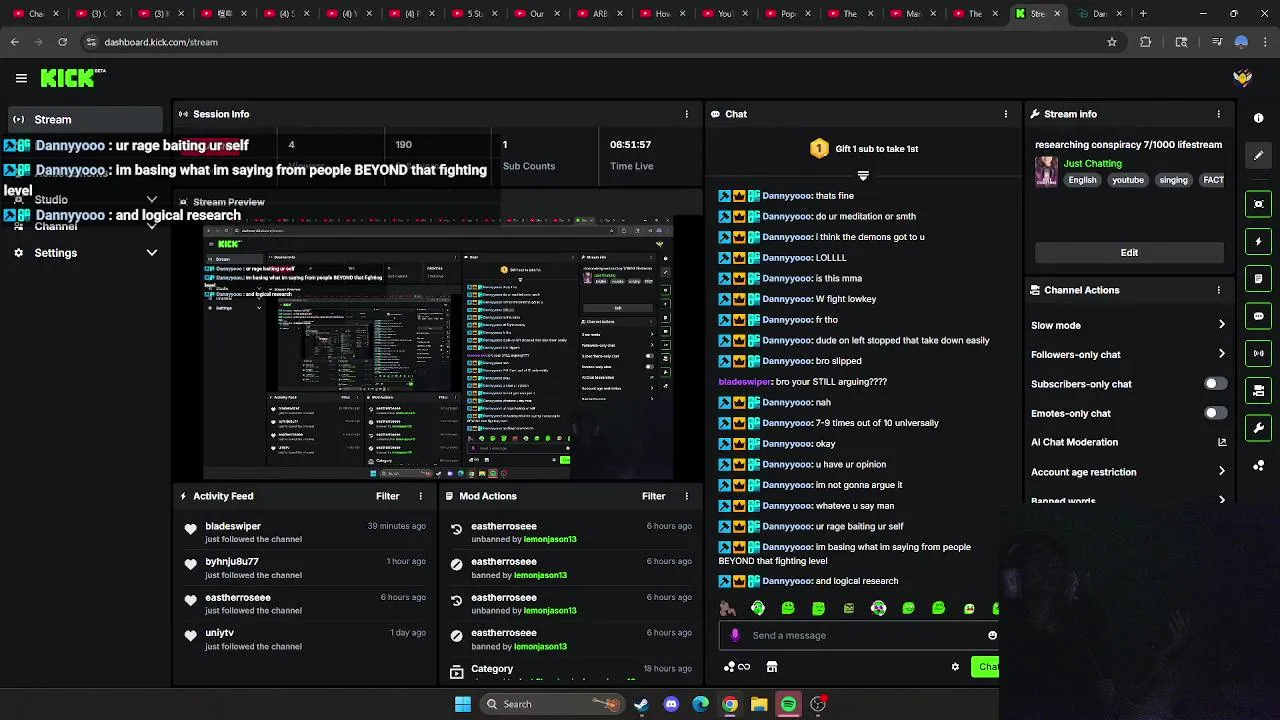The width and height of the screenshot is (1280, 720).
Task: Click the browser reload button
Action: pyautogui.click(x=62, y=42)
